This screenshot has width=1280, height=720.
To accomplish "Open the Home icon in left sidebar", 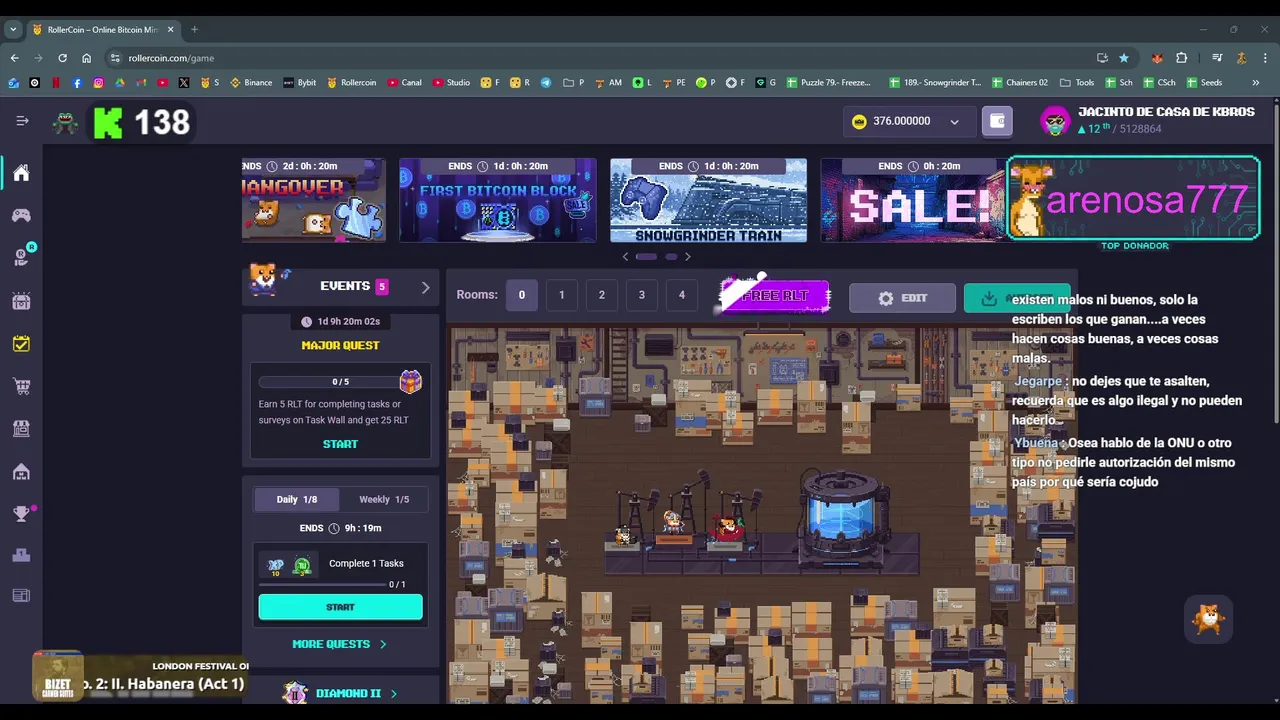I will [21, 173].
